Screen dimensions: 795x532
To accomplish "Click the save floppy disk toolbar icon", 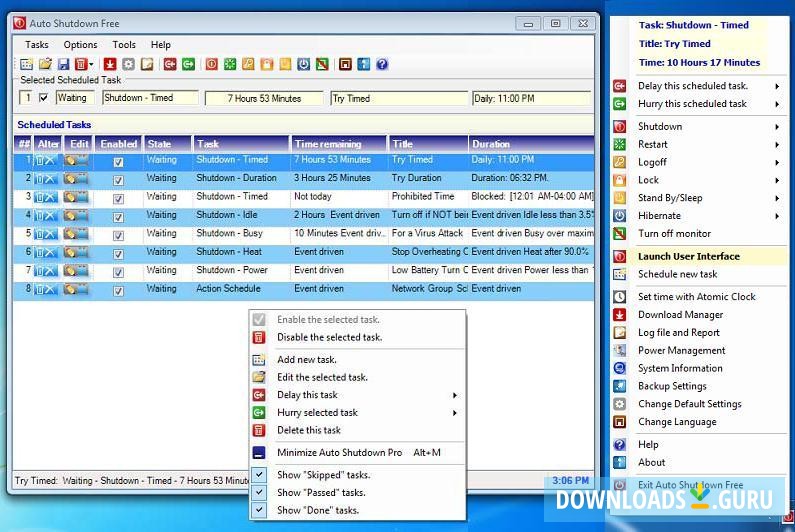I will pyautogui.click(x=63, y=64).
